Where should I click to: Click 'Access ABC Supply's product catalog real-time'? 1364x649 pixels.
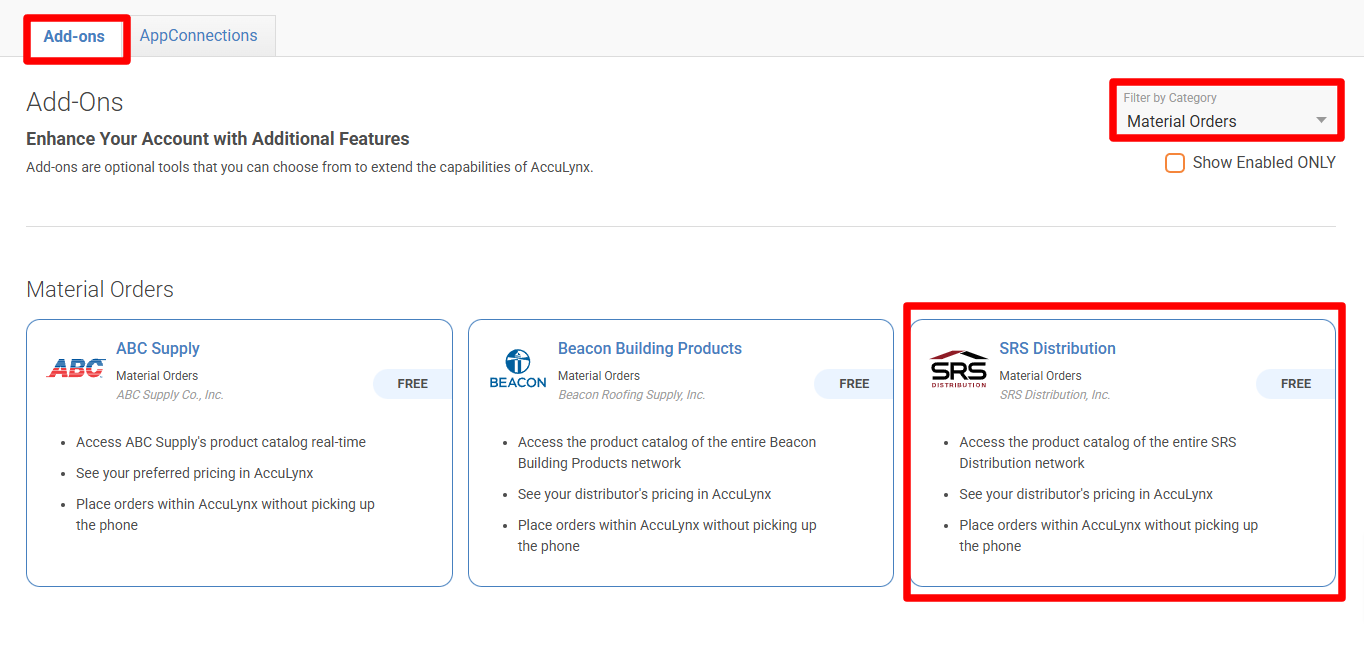(221, 442)
